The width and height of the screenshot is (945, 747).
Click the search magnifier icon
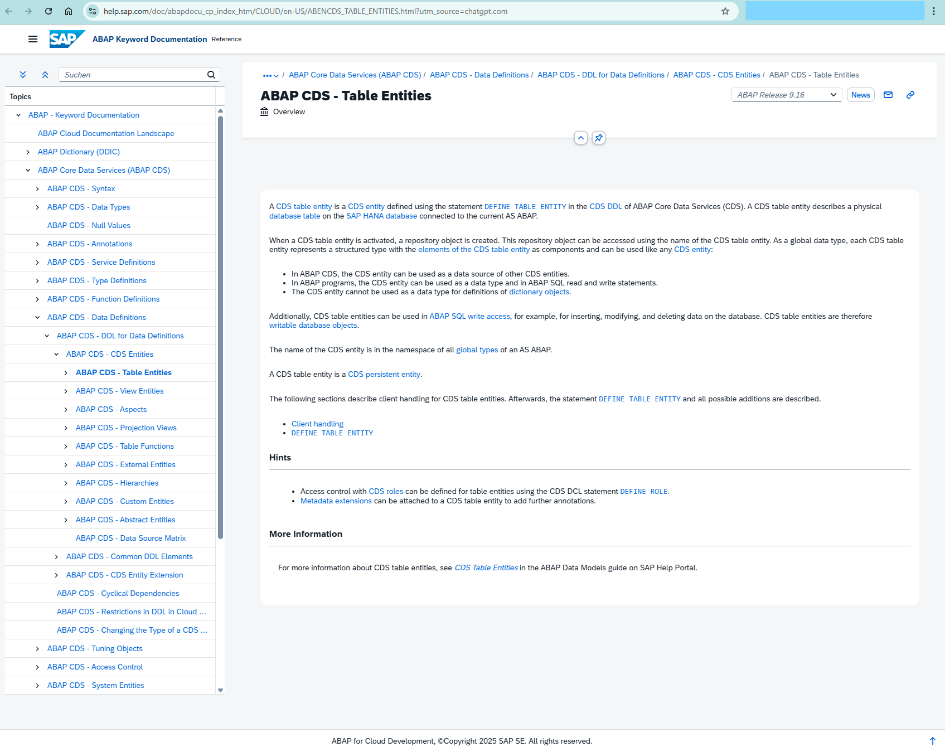[x=211, y=75]
